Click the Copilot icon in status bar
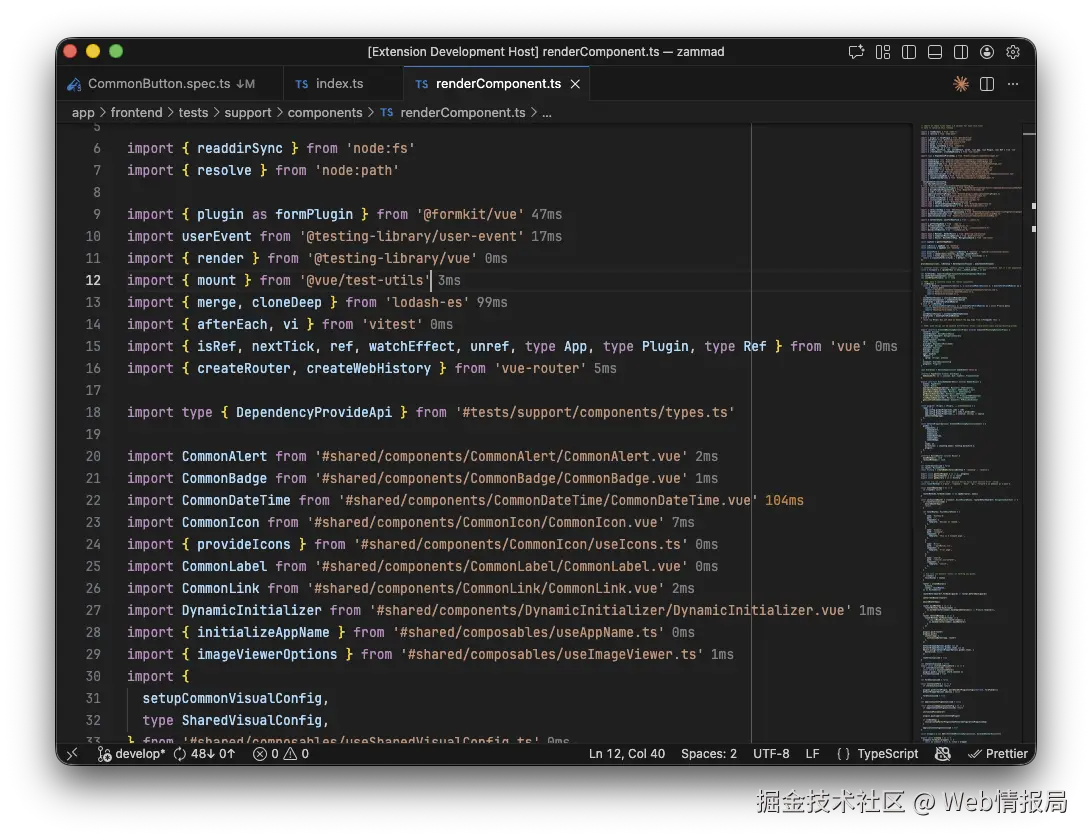This screenshot has height=839, width=1092. [942, 753]
